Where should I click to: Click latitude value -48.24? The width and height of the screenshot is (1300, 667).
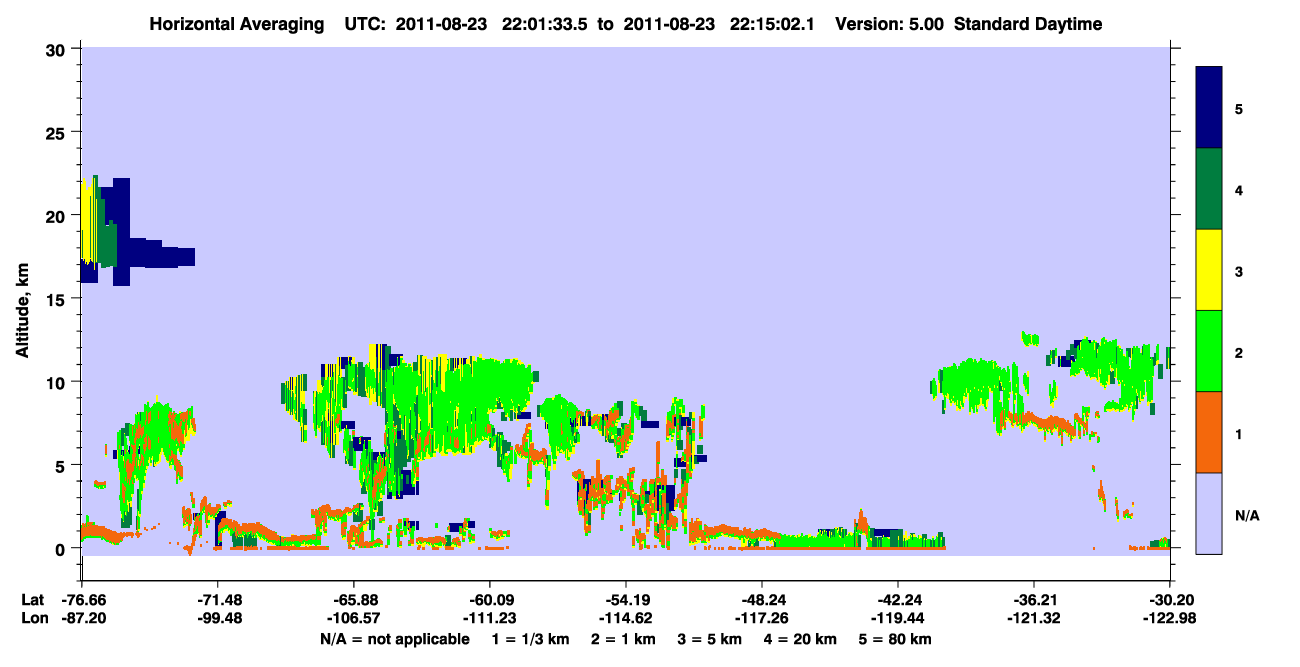[762, 600]
